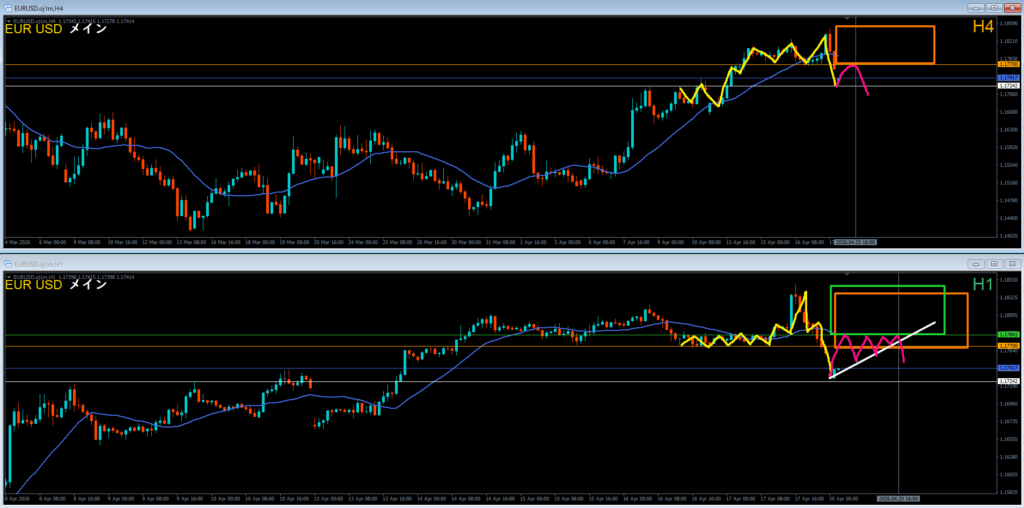Click the H4 chart title bar text
The width and height of the screenshot is (1024, 508).
click(x=38, y=8)
